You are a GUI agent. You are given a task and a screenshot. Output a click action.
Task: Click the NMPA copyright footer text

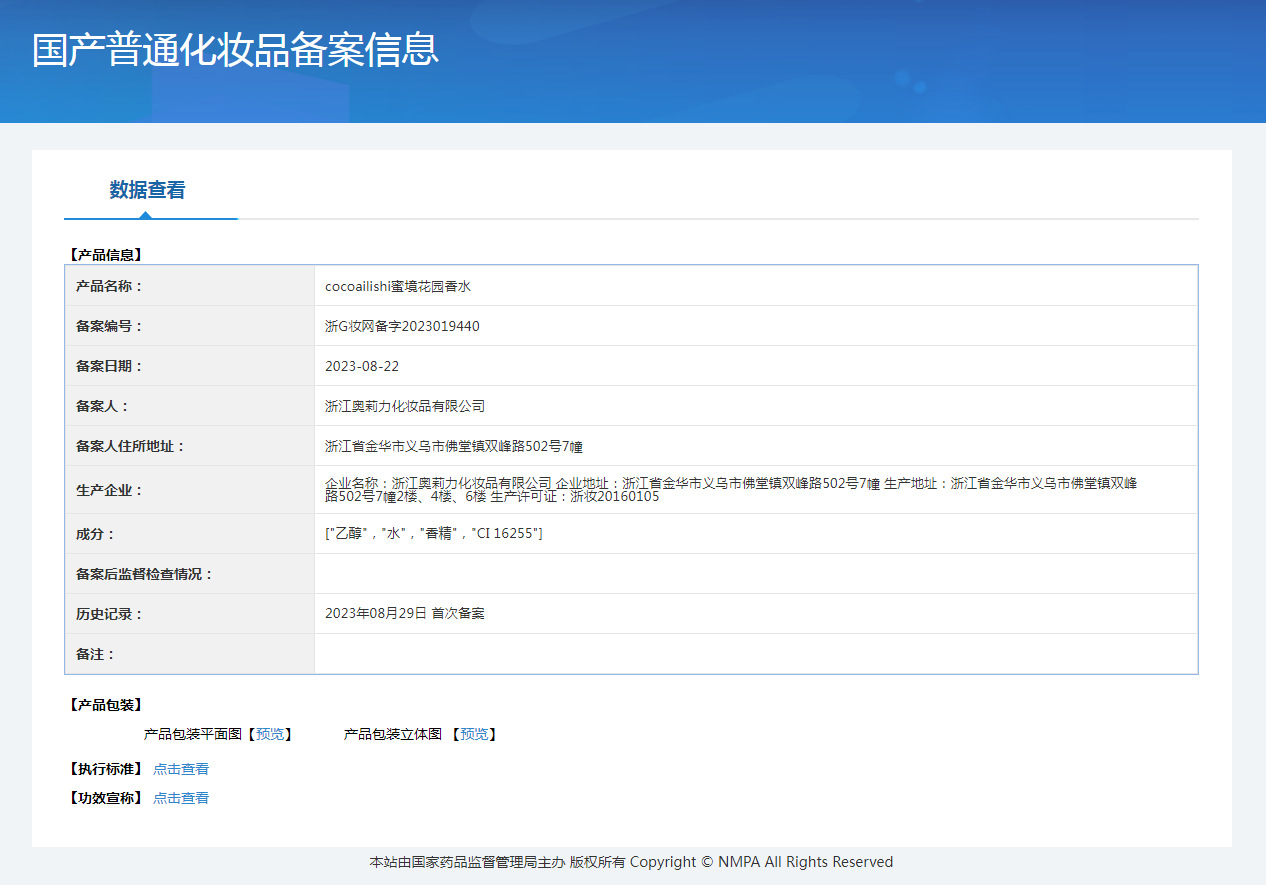pyautogui.click(x=631, y=862)
